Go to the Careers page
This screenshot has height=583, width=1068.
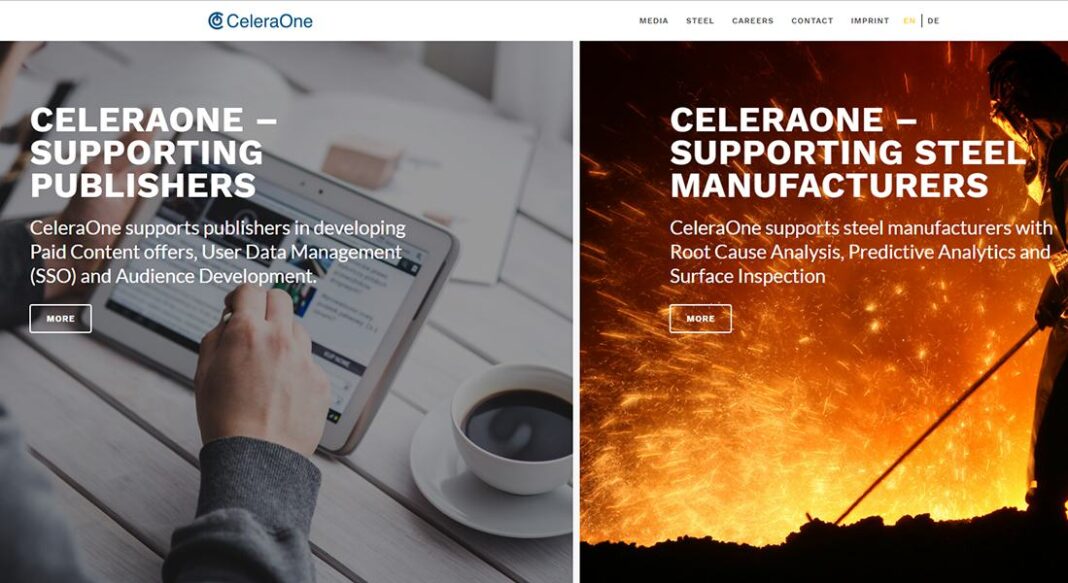pos(753,21)
